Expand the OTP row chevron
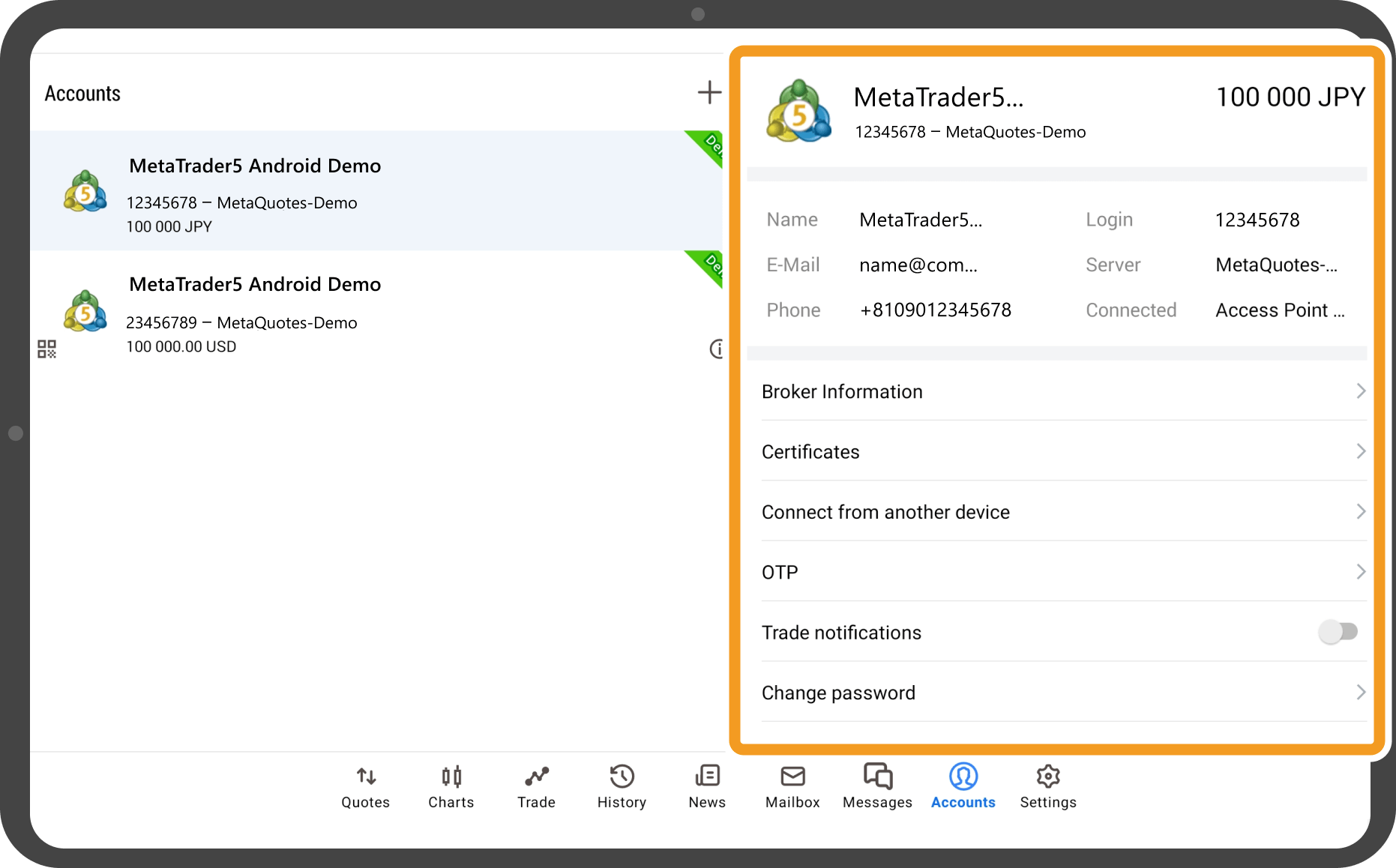 point(1360,572)
